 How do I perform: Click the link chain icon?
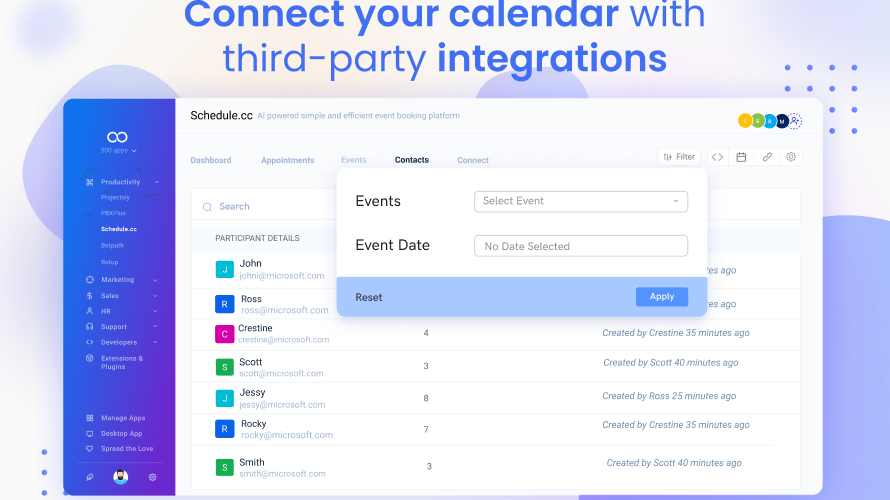pos(767,157)
